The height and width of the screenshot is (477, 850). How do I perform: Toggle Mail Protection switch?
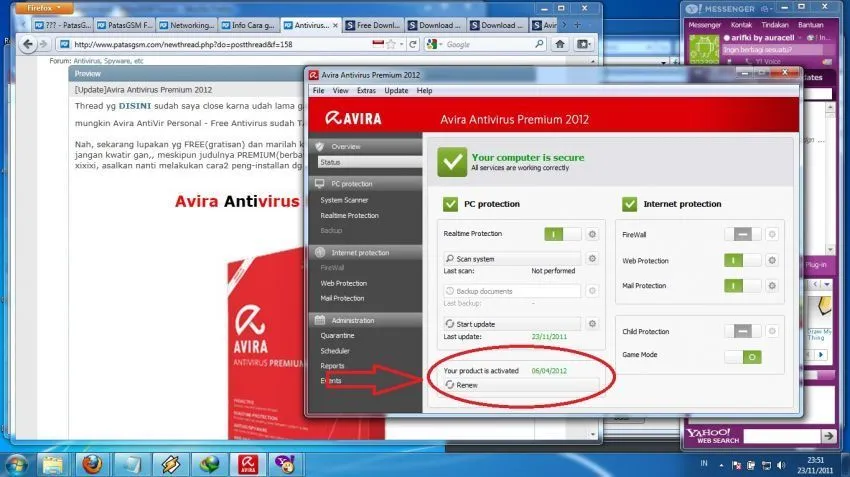(742, 286)
